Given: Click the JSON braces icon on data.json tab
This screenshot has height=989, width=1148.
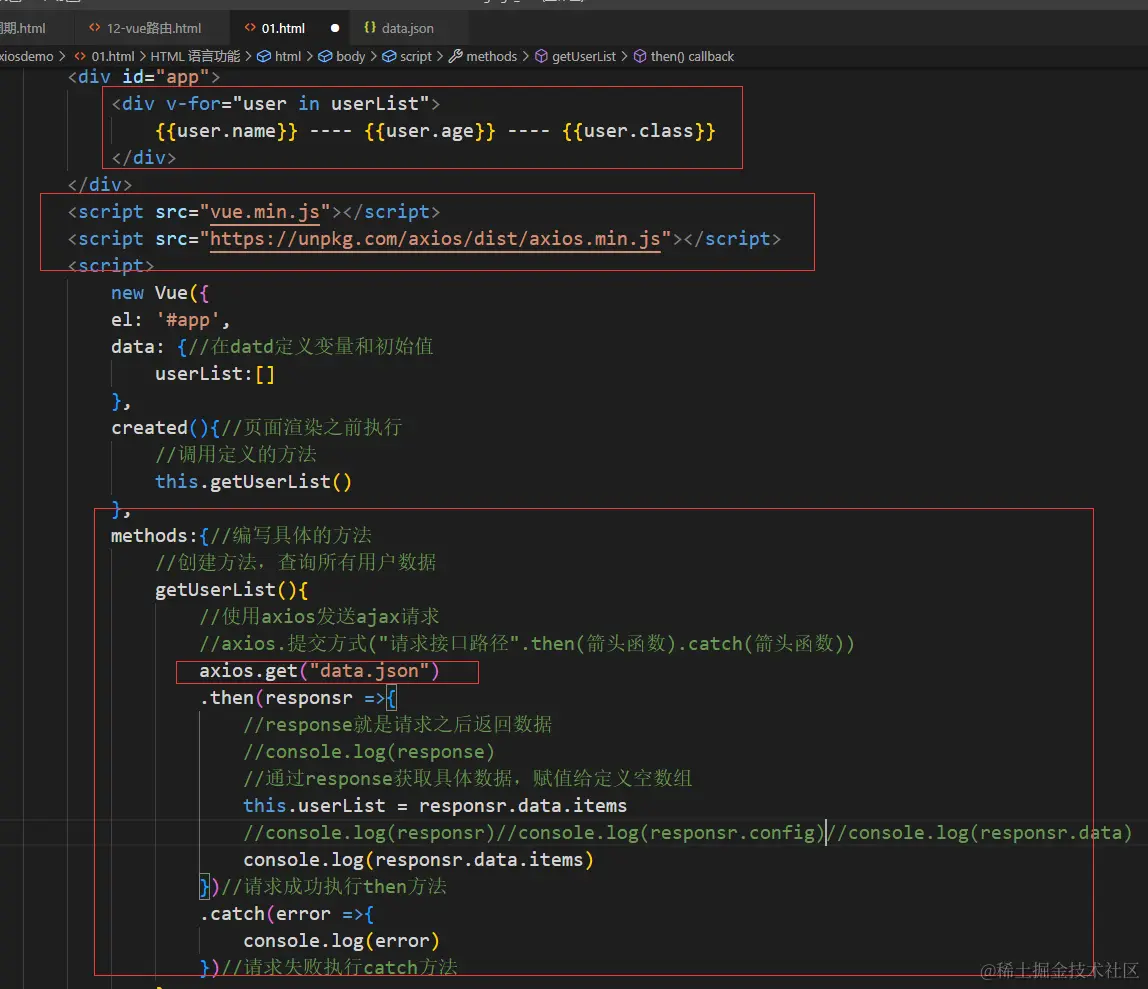Looking at the screenshot, I should pos(370,27).
